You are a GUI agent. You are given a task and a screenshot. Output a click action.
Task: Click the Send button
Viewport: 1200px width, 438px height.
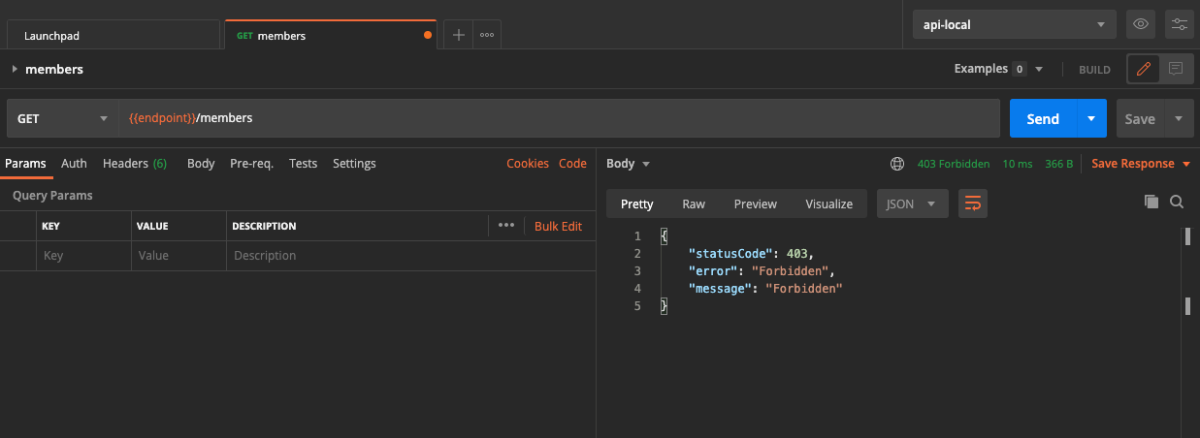click(x=1043, y=118)
